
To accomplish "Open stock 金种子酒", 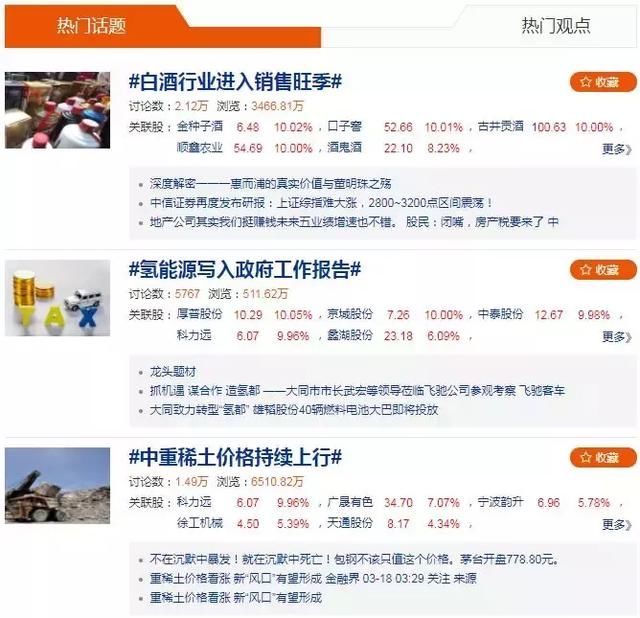I will coord(200,127).
